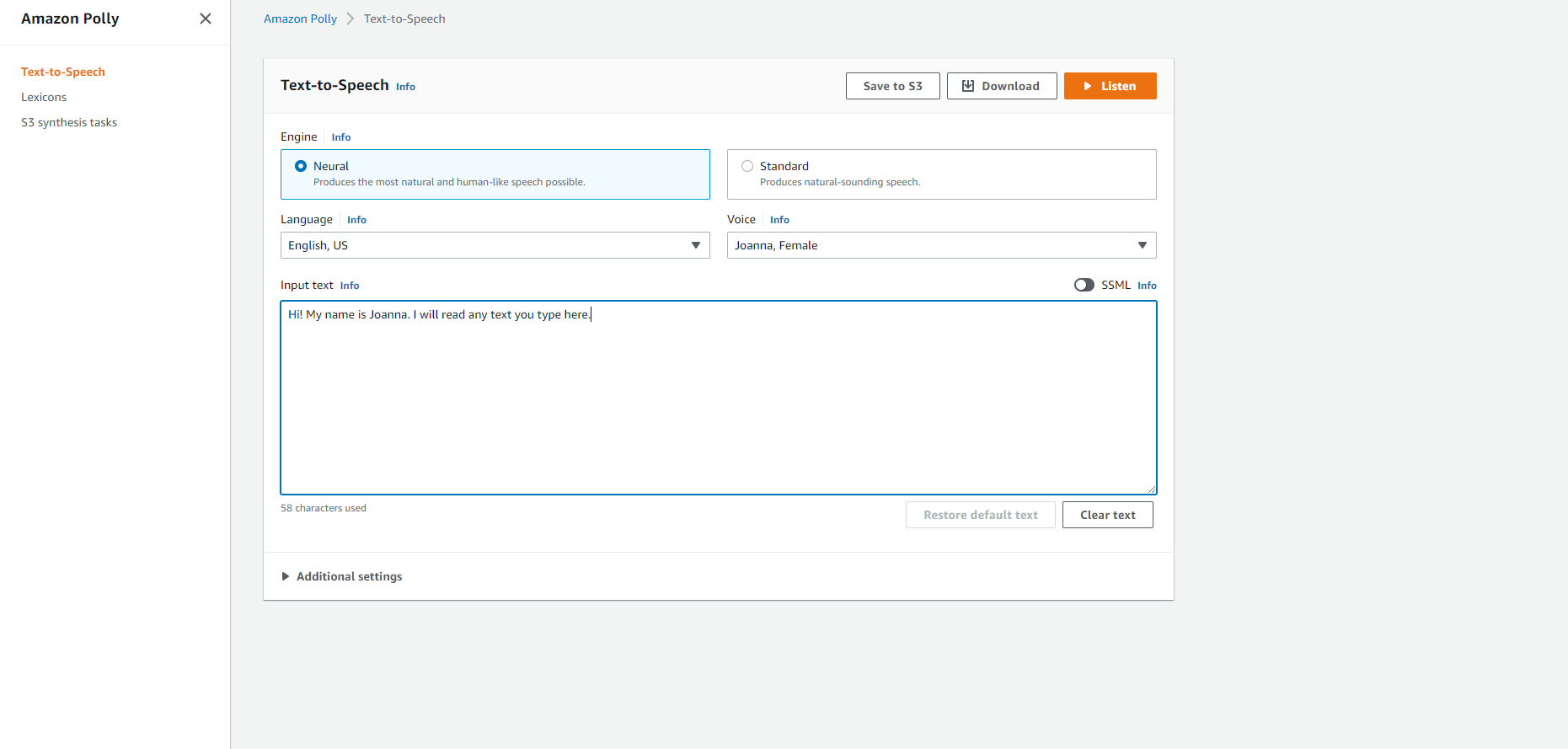Click the Restore default text button

click(981, 515)
